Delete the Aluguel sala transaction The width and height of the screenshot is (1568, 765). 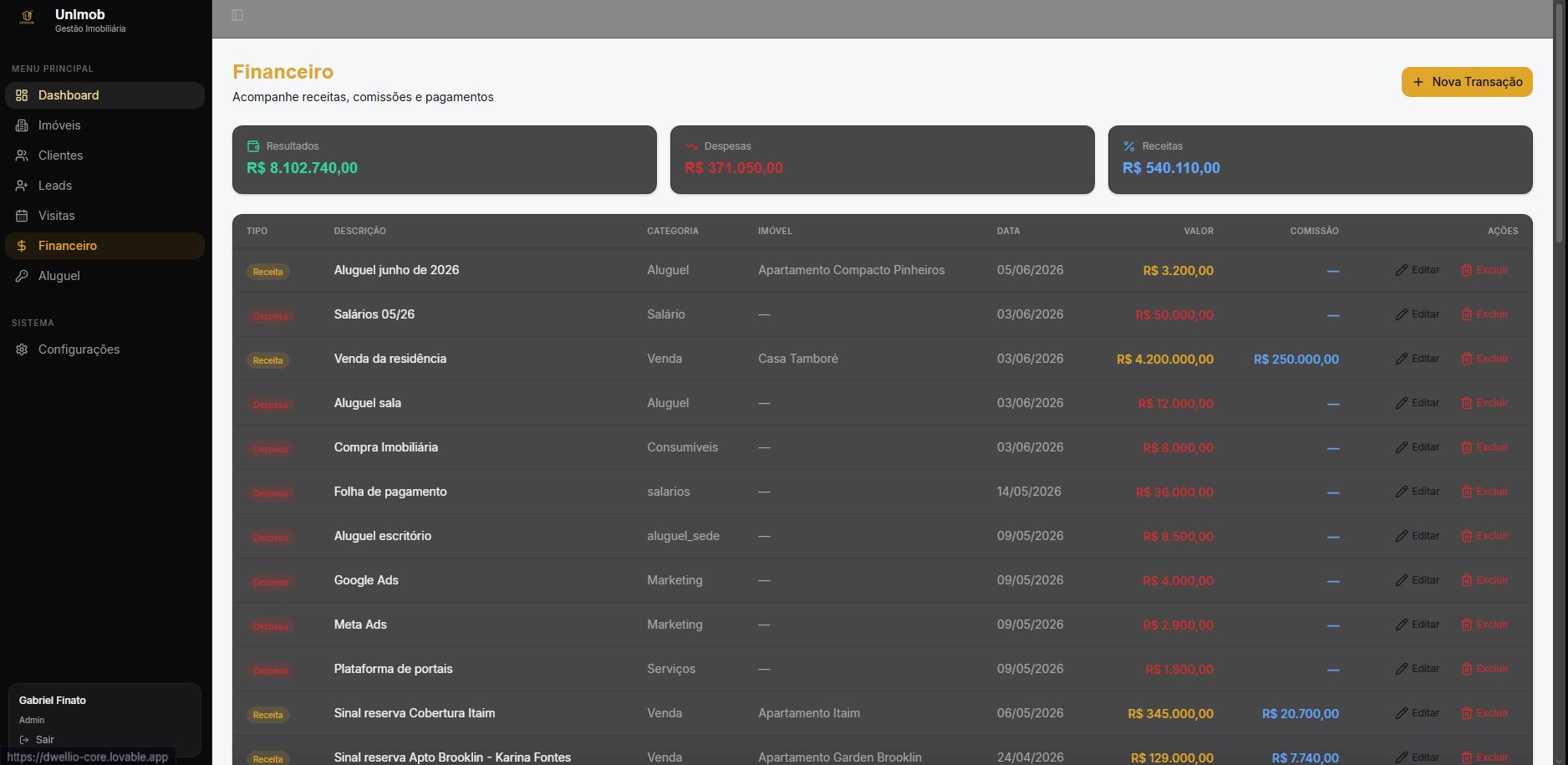[x=1484, y=403]
